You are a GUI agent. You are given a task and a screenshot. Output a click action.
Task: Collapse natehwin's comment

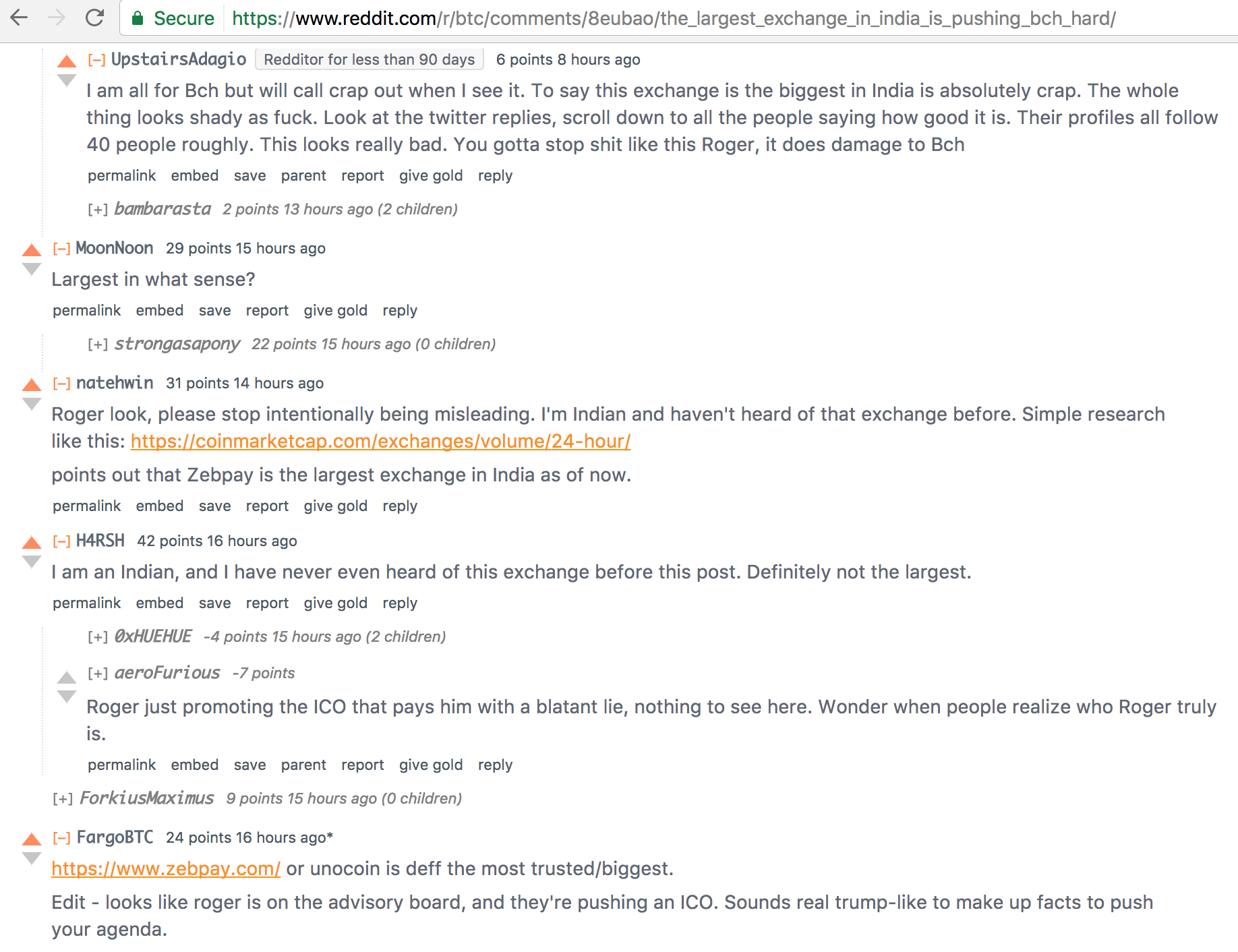[x=61, y=384]
